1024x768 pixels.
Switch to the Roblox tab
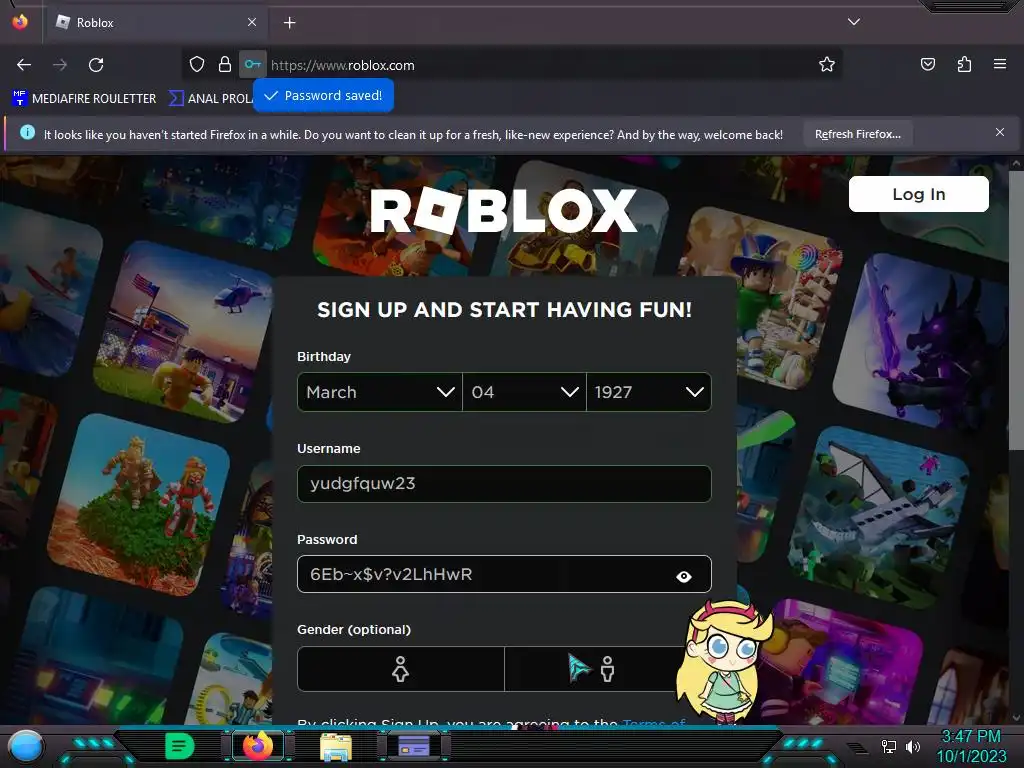[x=155, y=23]
